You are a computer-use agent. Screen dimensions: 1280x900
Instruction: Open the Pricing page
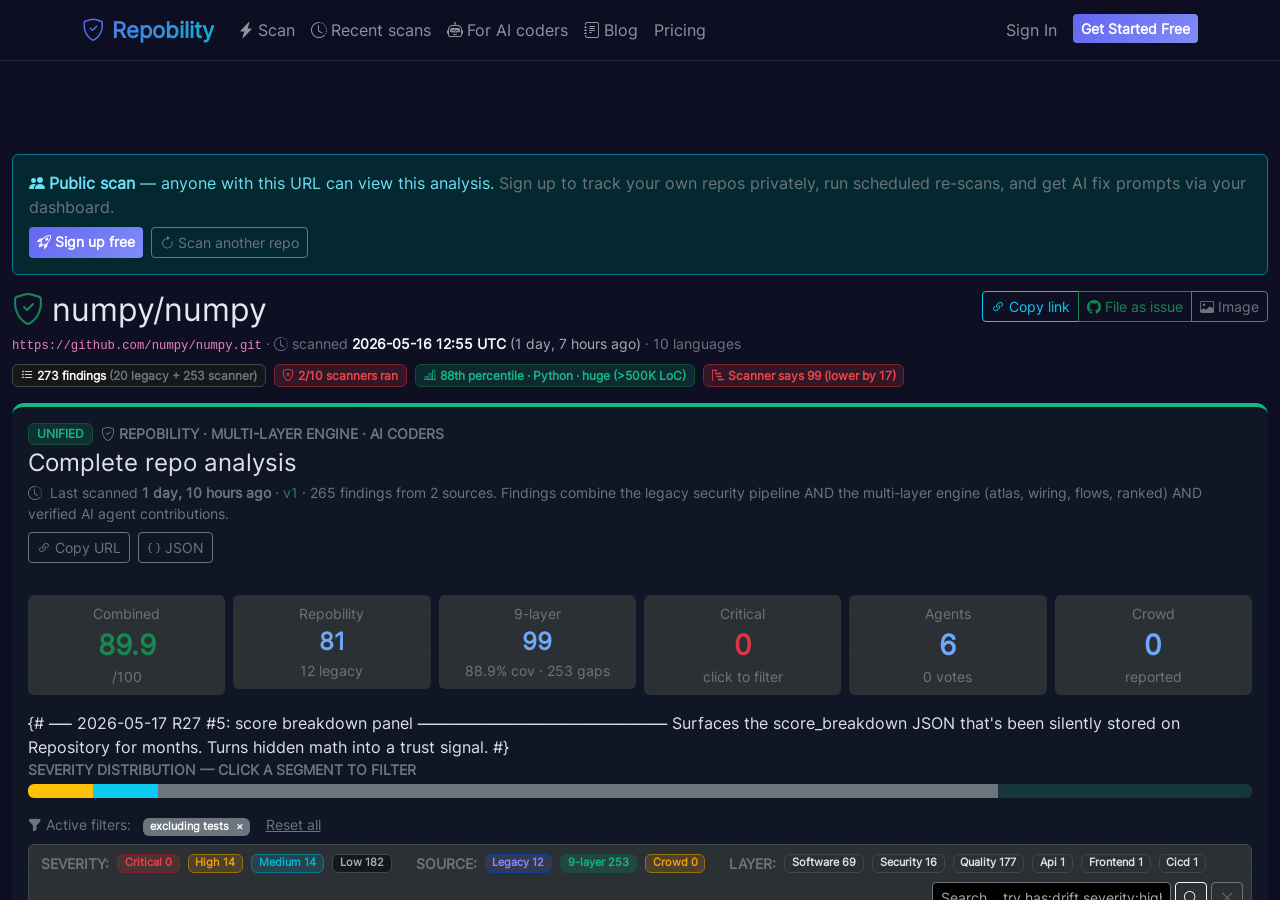tap(680, 30)
